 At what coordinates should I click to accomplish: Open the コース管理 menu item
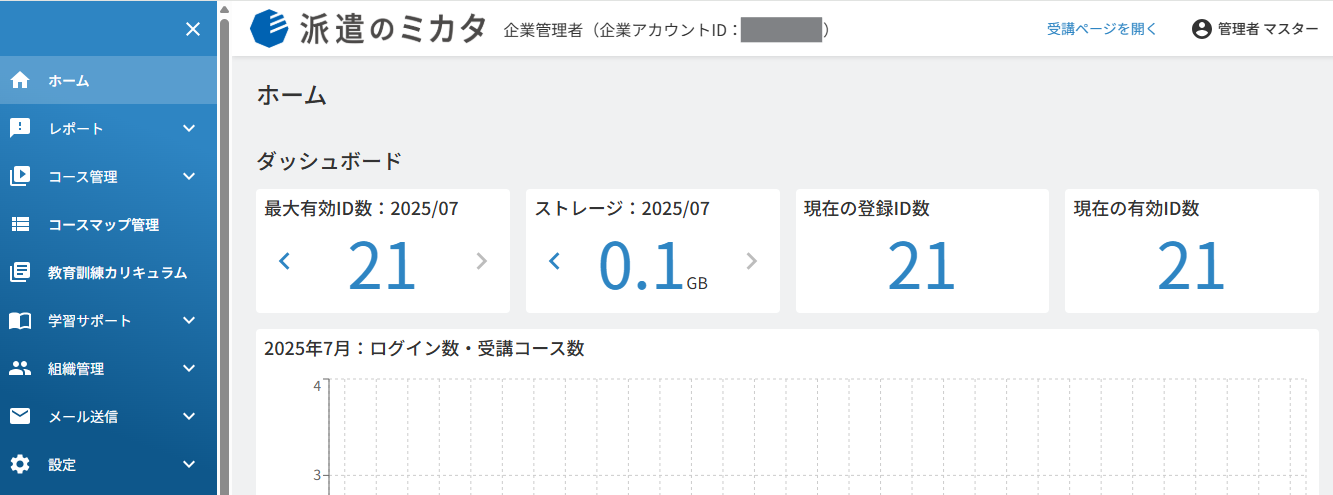click(108, 177)
